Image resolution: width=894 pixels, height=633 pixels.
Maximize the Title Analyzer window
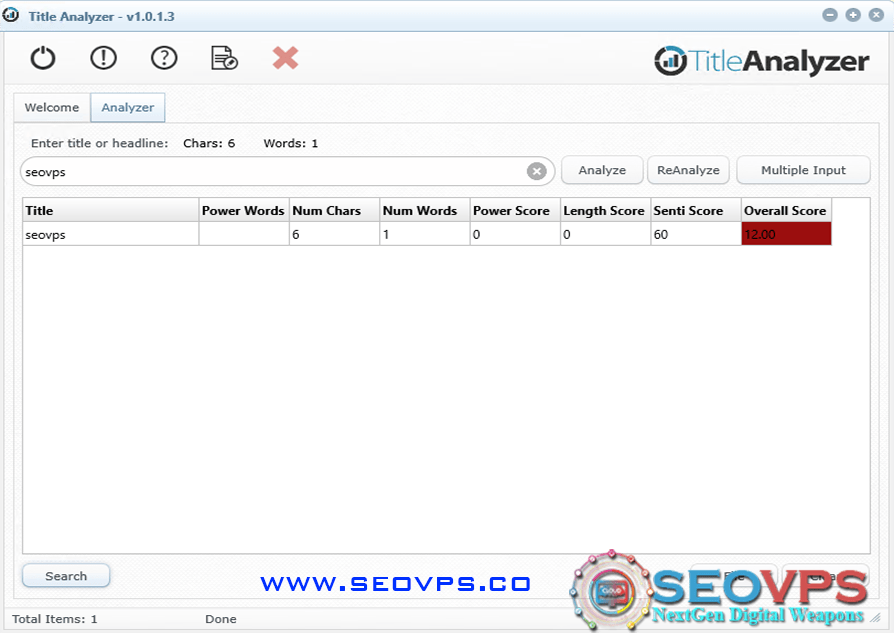click(853, 15)
